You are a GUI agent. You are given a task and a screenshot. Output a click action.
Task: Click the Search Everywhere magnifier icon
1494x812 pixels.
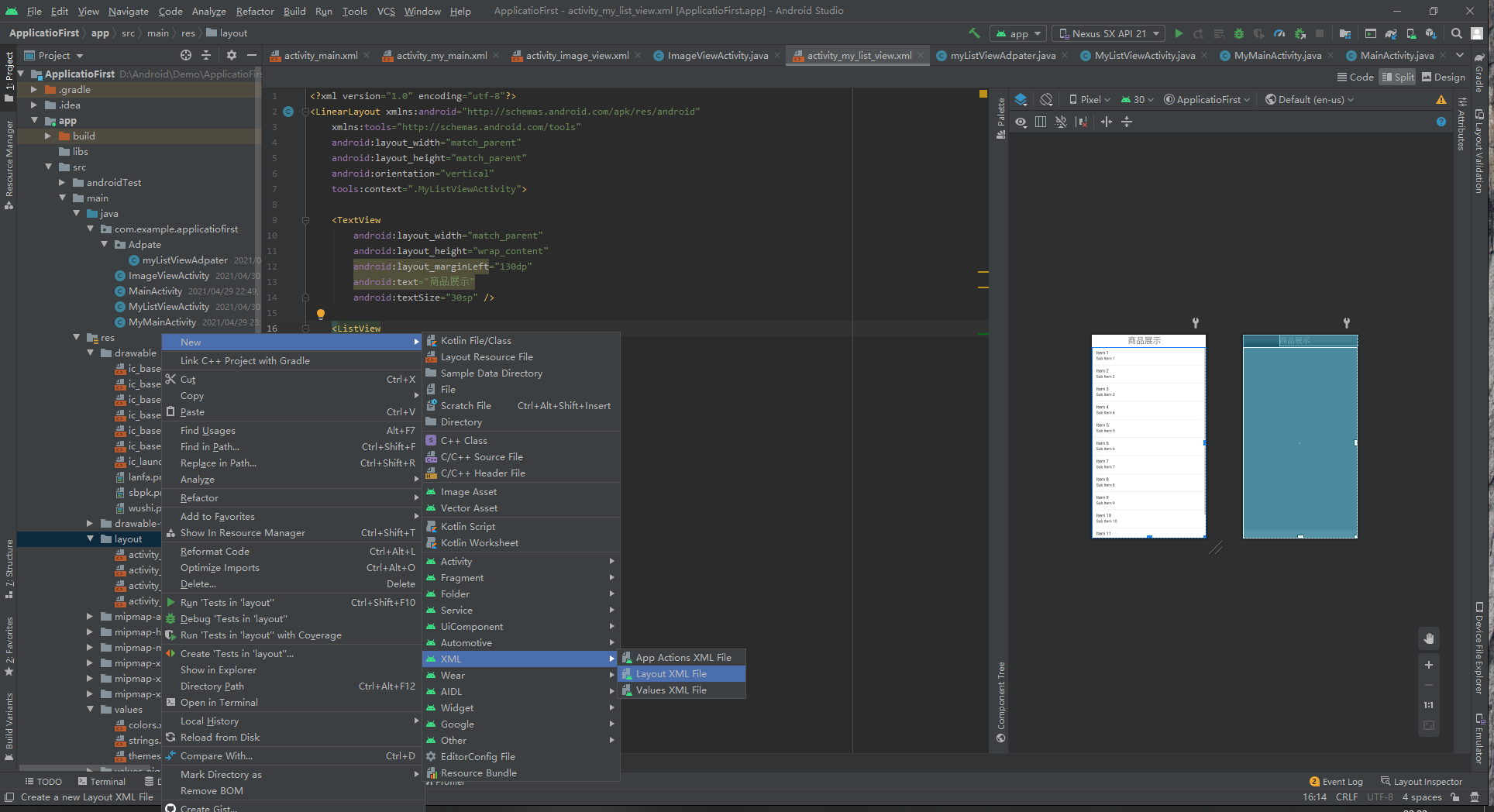click(x=1457, y=33)
